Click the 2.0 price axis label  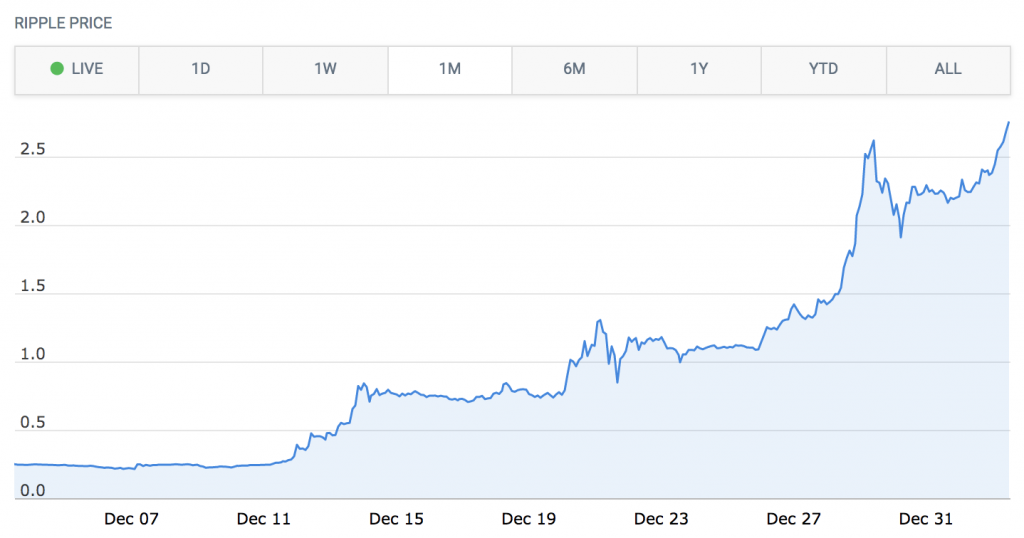[33, 217]
